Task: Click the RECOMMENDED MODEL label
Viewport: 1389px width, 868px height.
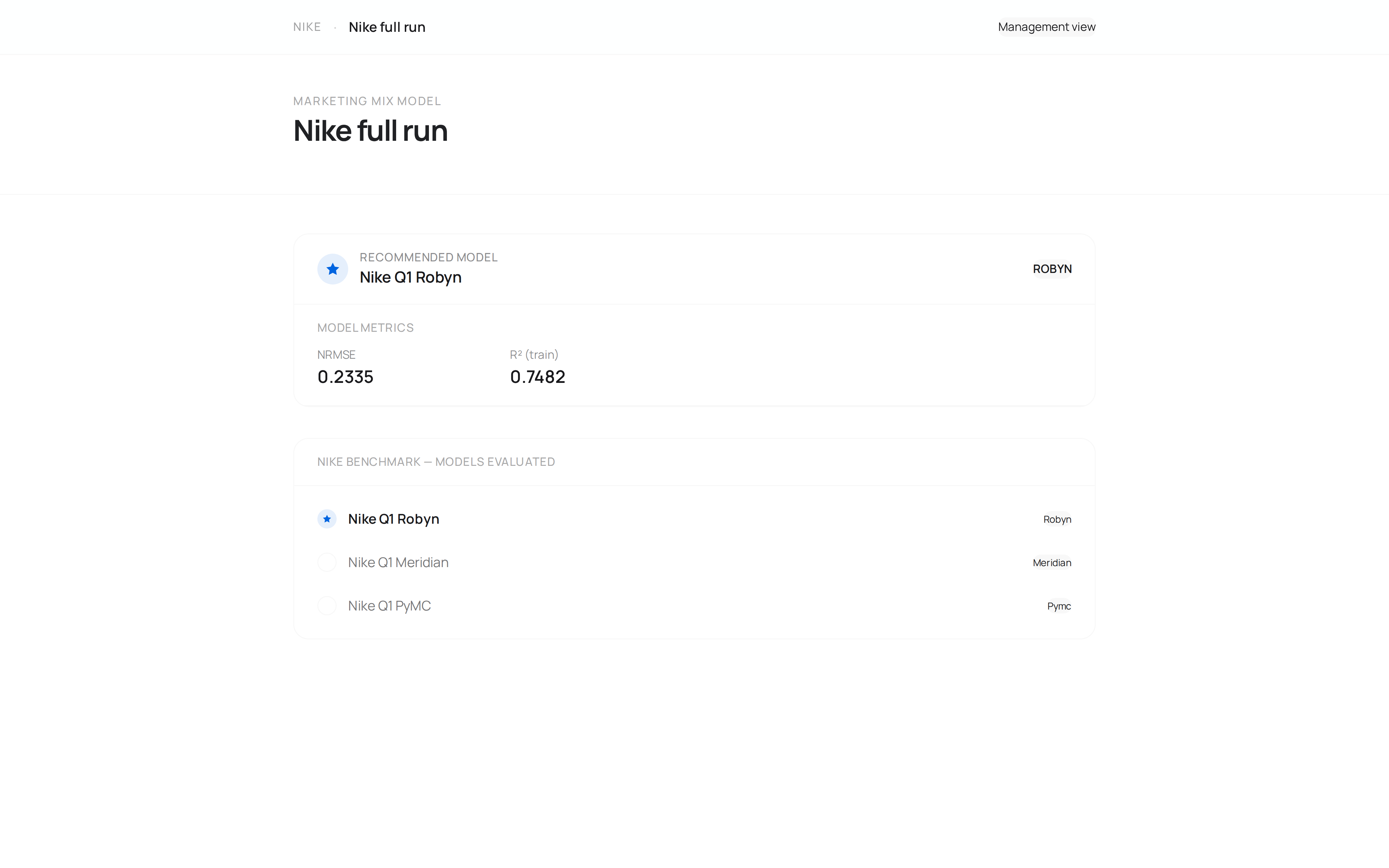Action: 429,257
